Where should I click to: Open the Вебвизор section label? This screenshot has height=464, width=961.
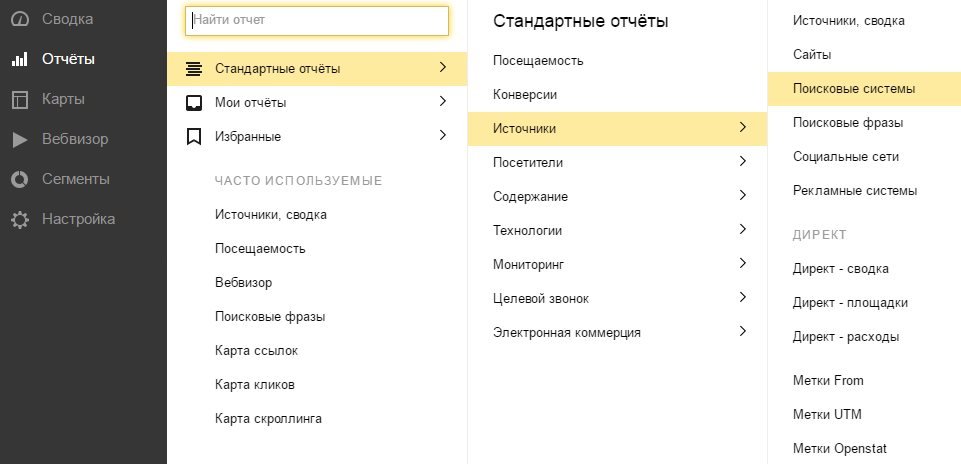[x=75, y=139]
